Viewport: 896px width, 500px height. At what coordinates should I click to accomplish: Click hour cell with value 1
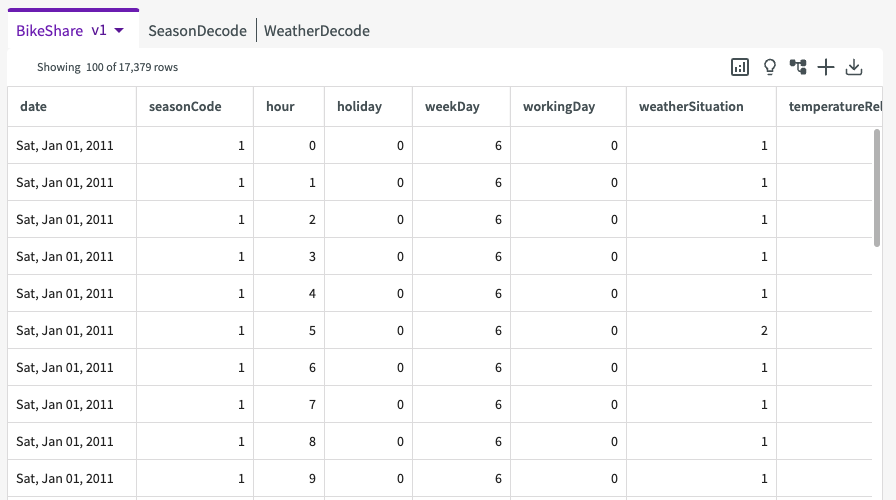pos(289,182)
